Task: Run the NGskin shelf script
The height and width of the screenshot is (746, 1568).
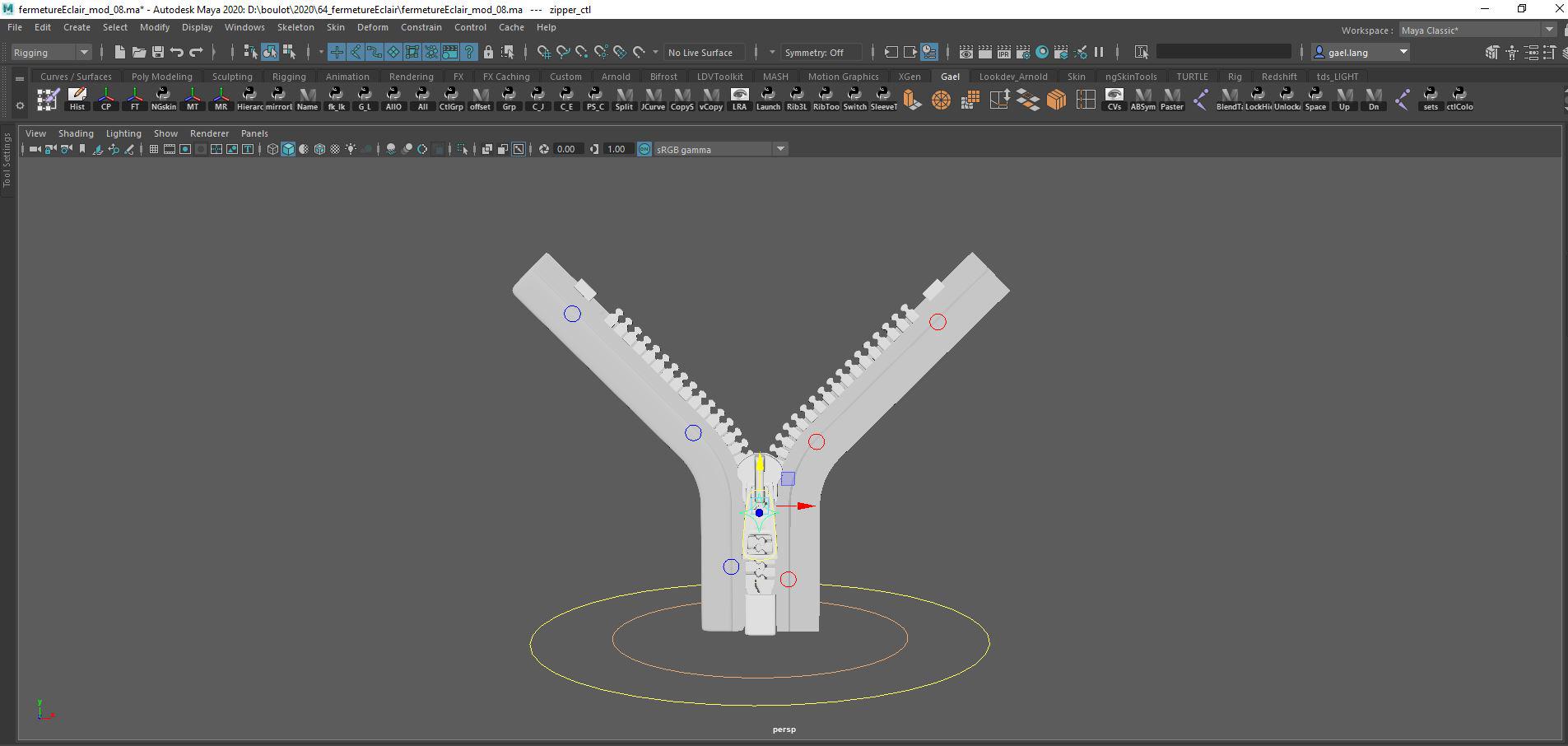Action: [163, 99]
